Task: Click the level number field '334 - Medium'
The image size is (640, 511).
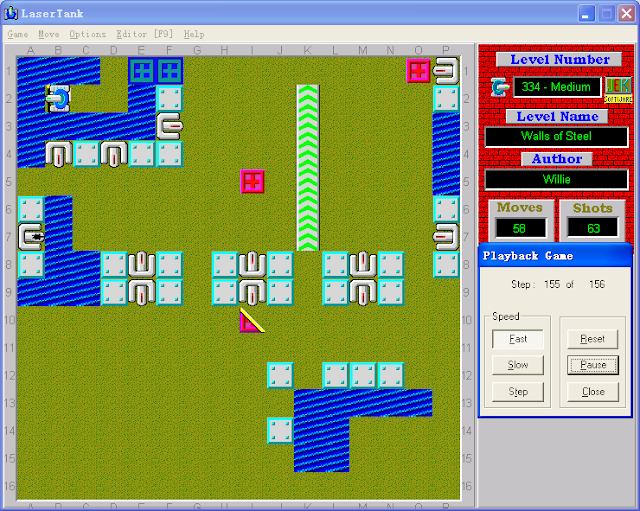Action: (x=557, y=87)
